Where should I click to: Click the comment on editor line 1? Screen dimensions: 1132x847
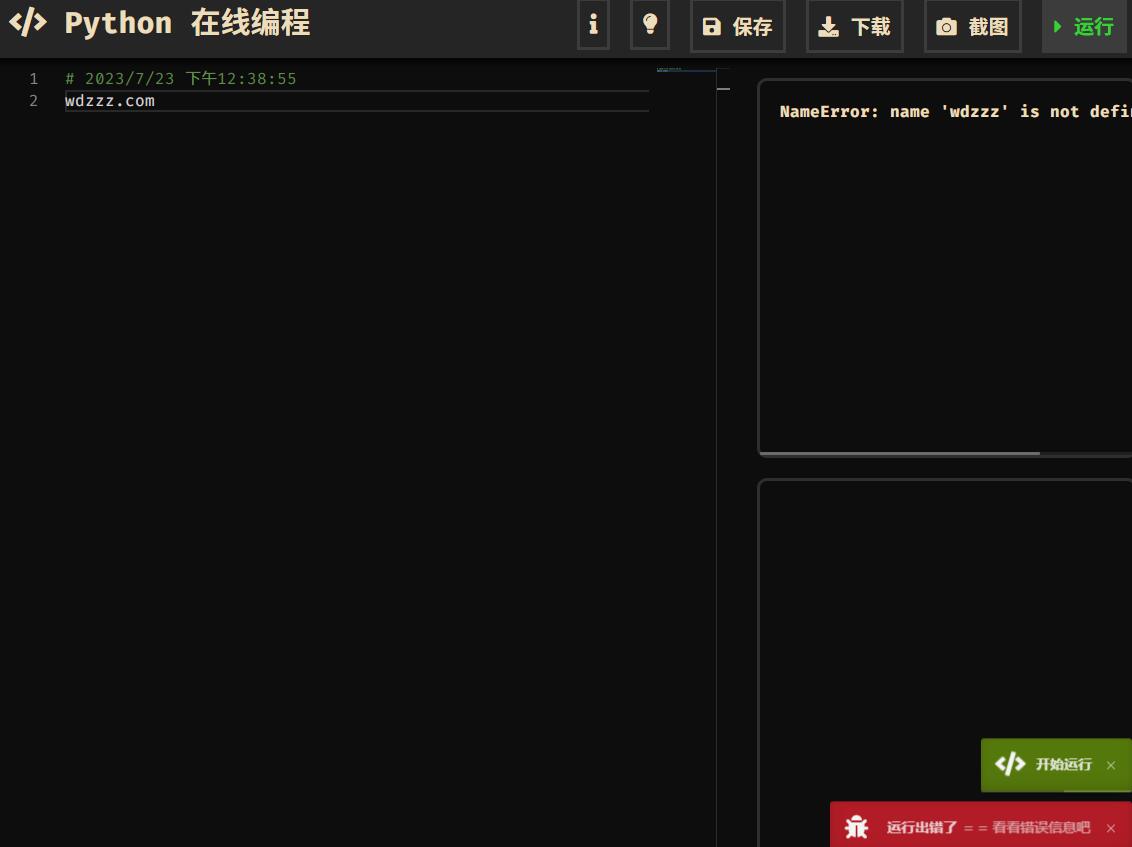pos(180,79)
